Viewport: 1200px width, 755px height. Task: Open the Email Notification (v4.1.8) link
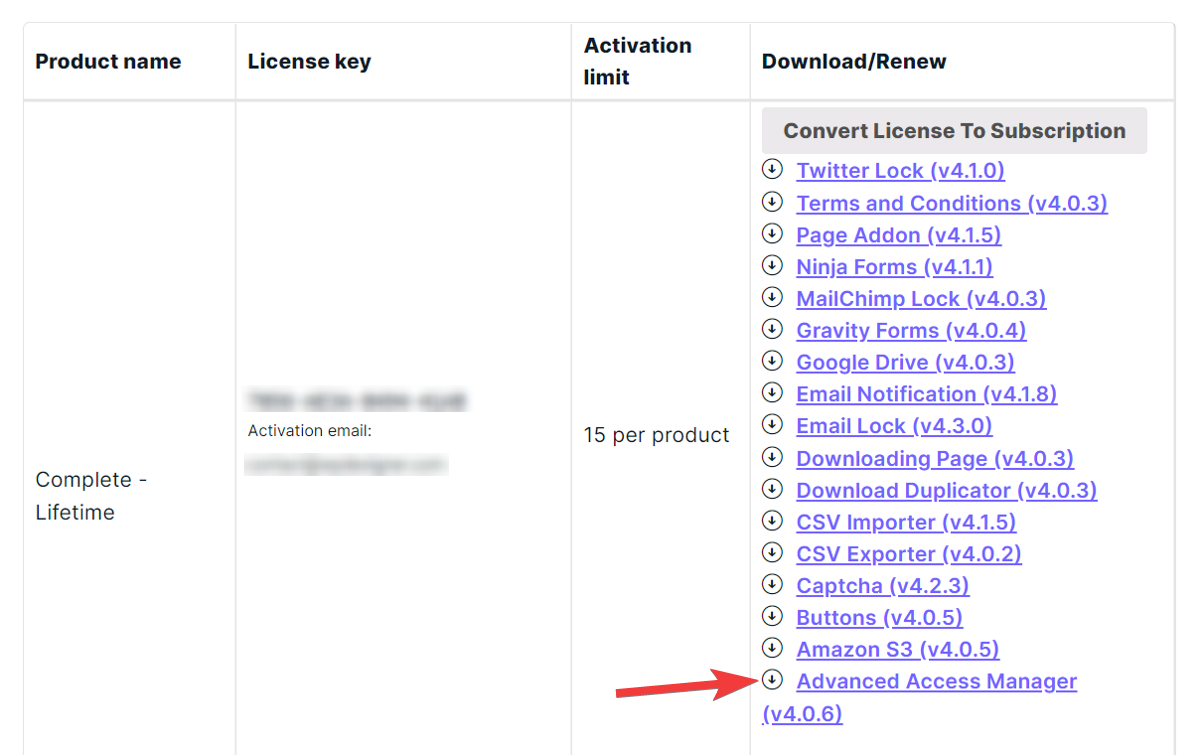click(926, 395)
